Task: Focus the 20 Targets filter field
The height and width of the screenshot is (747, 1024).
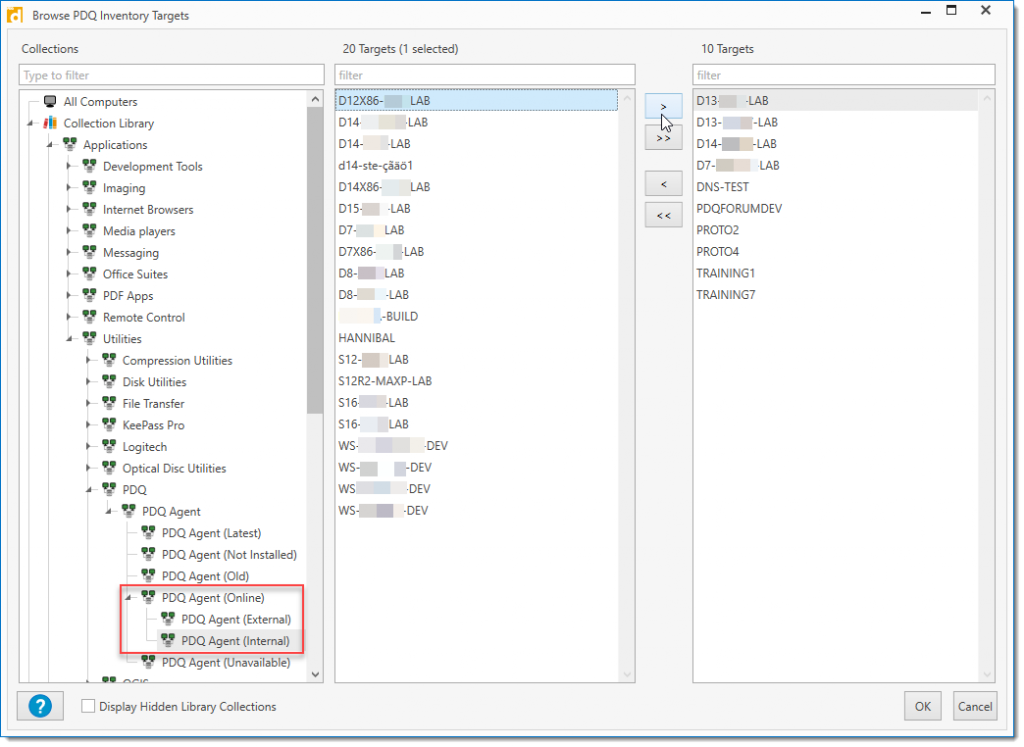Action: [x=485, y=75]
